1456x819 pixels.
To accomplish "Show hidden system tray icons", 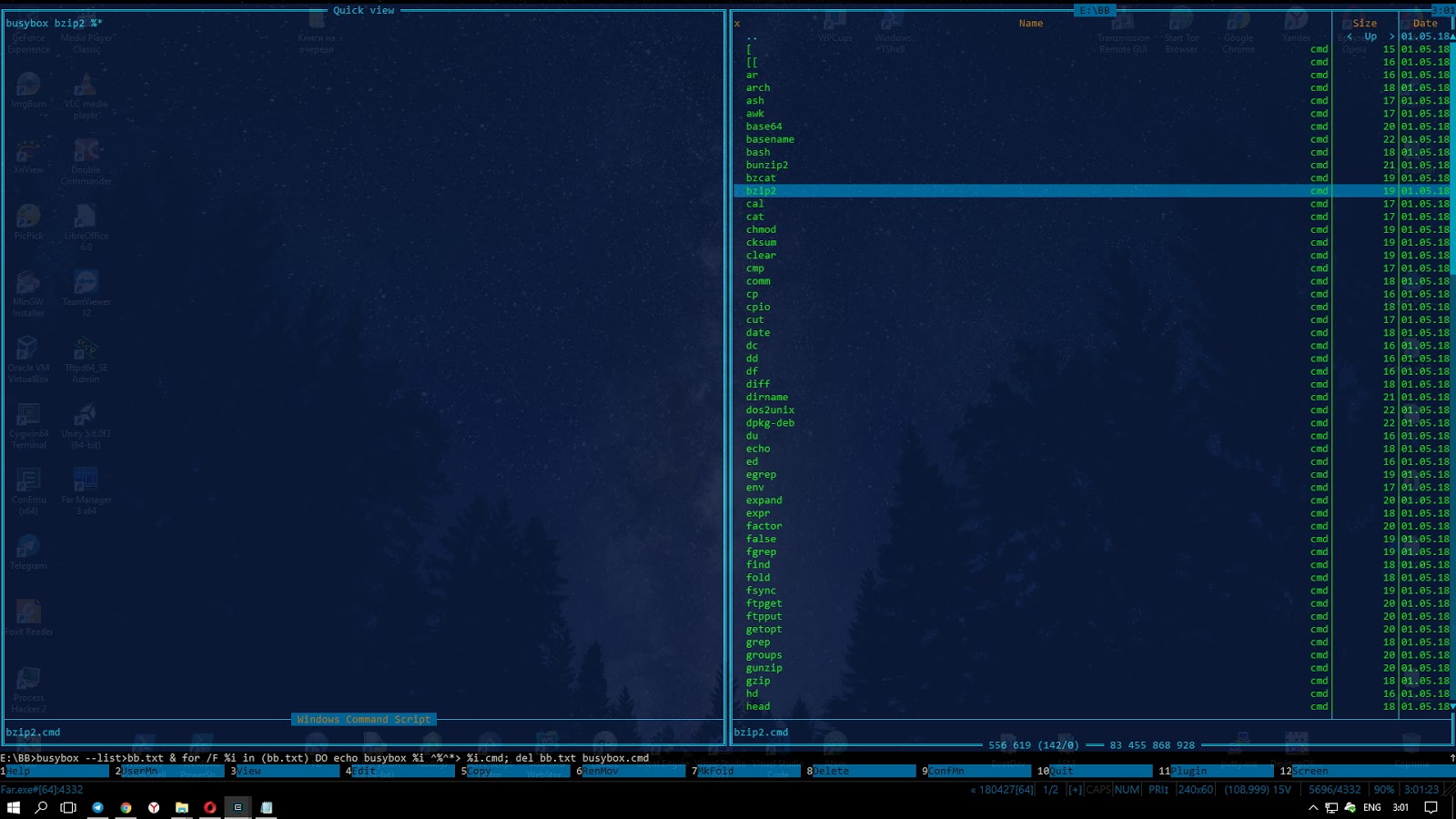I will 1313,807.
